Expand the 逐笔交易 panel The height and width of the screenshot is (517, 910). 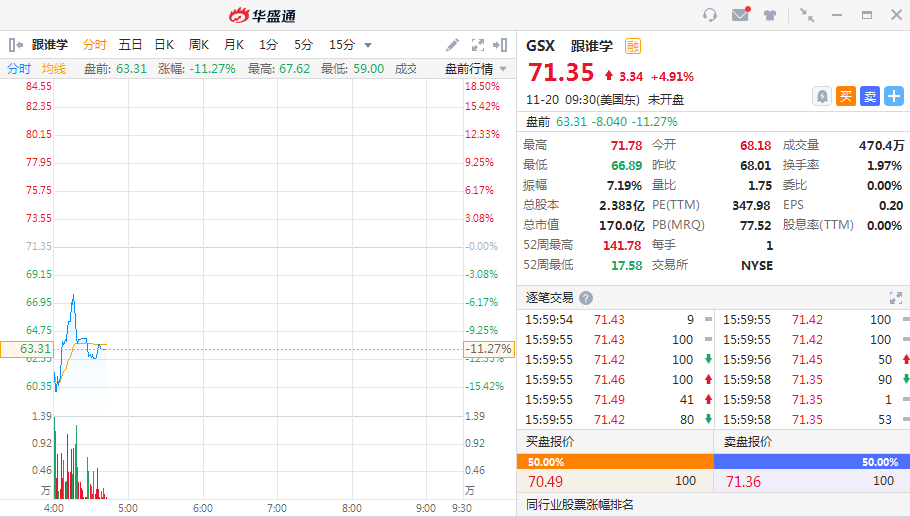click(x=896, y=298)
